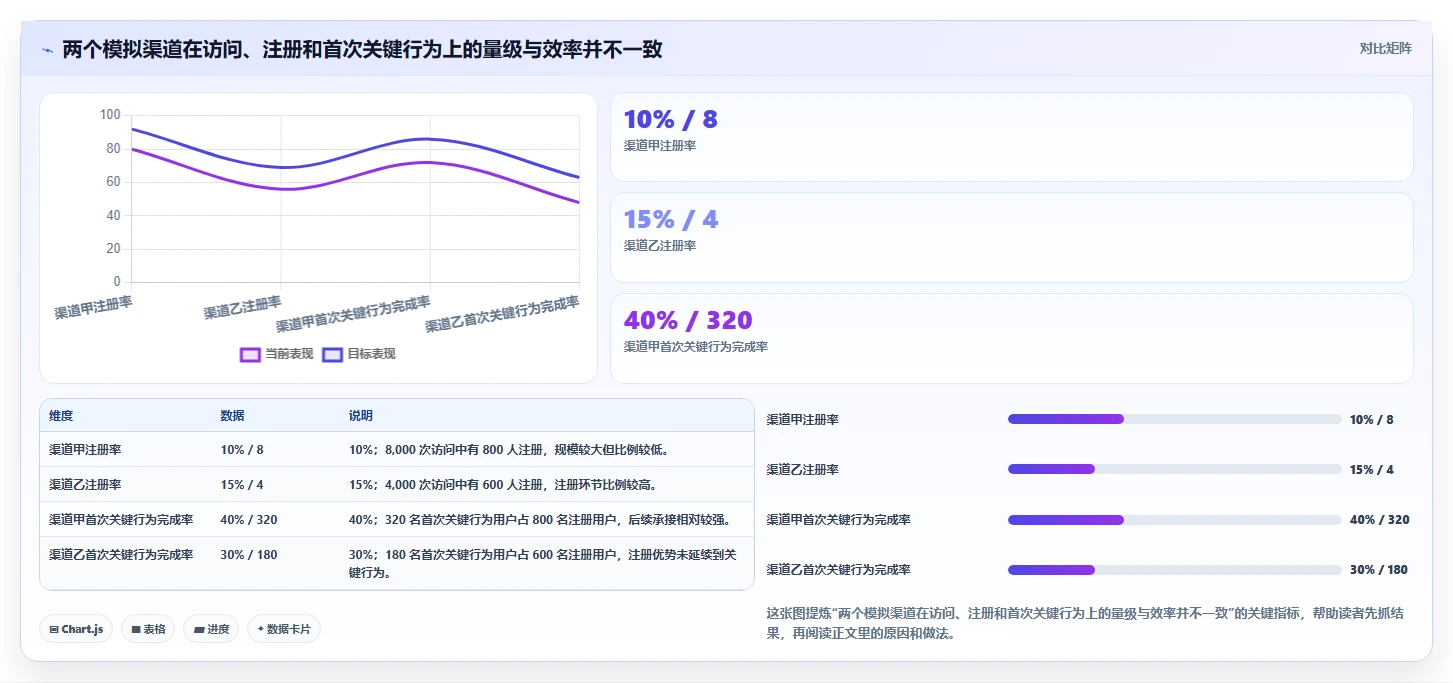The image size is (1453, 683).
Task: Select the 数据卡片 tag chip
Action: click(284, 629)
